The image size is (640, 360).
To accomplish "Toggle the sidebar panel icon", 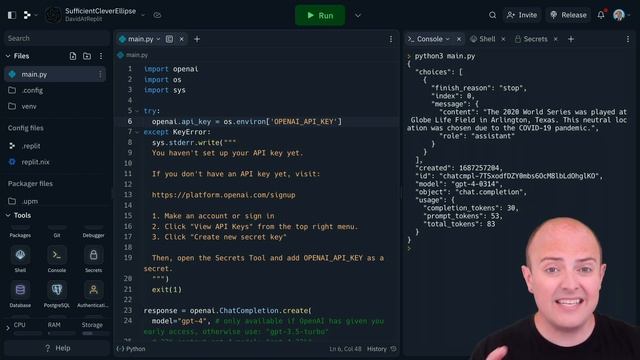I will tap(12, 15).
